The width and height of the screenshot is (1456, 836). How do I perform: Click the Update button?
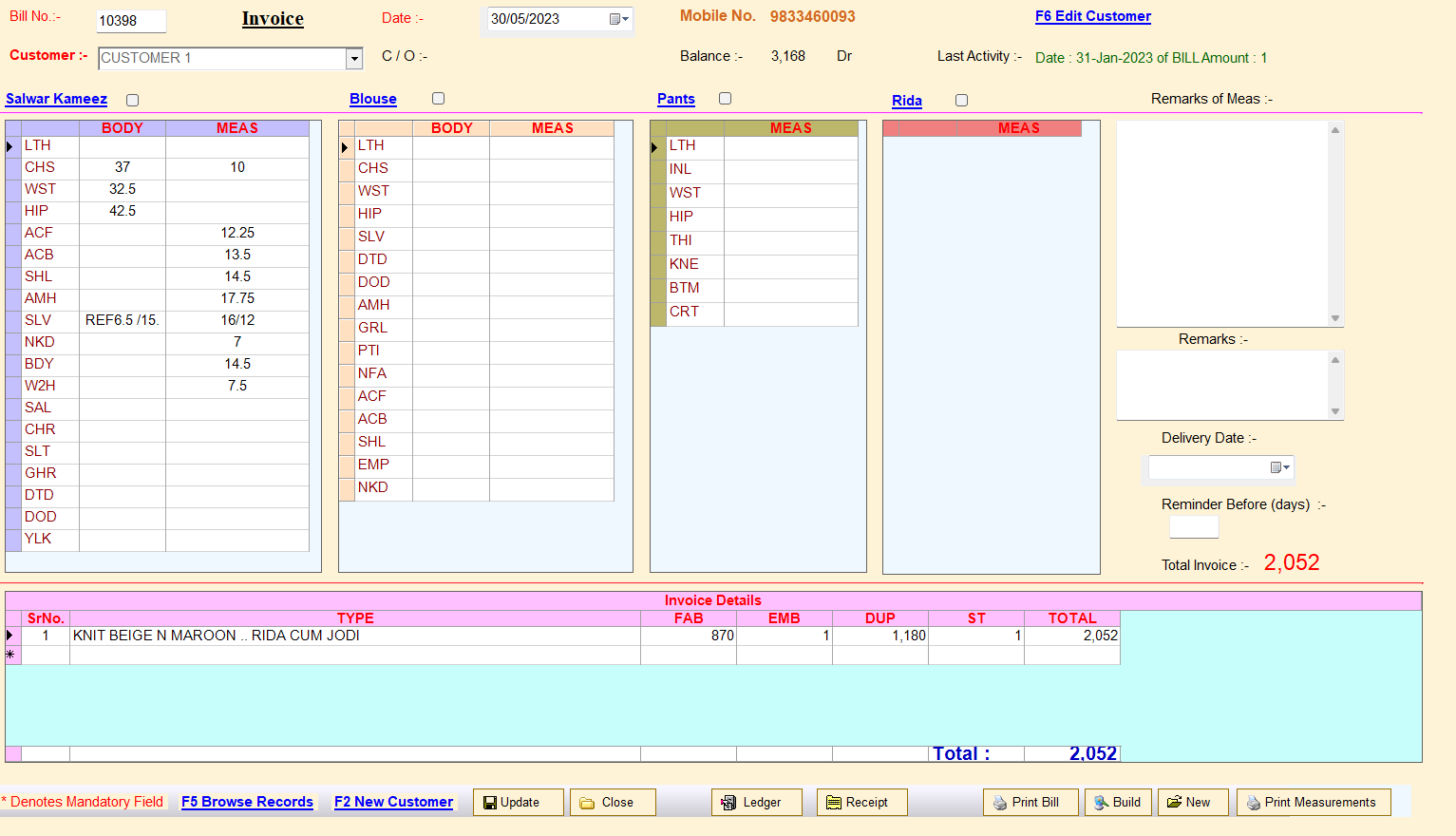[x=519, y=803]
